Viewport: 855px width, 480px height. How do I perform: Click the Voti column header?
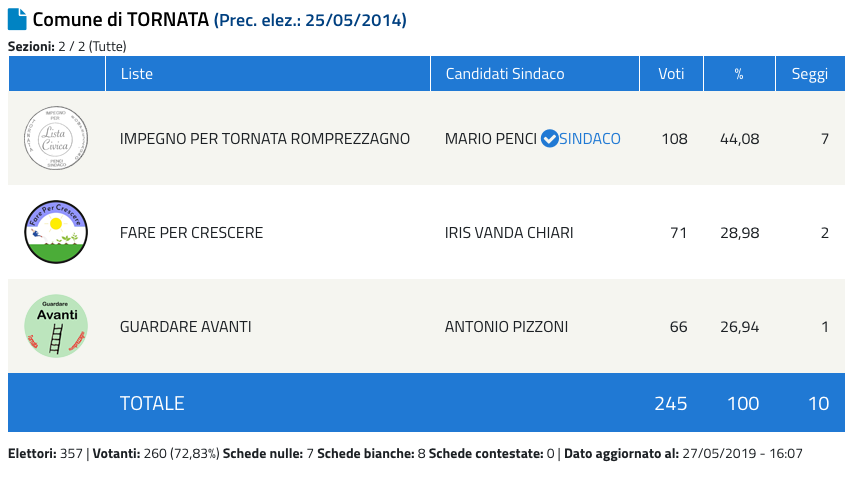click(671, 74)
